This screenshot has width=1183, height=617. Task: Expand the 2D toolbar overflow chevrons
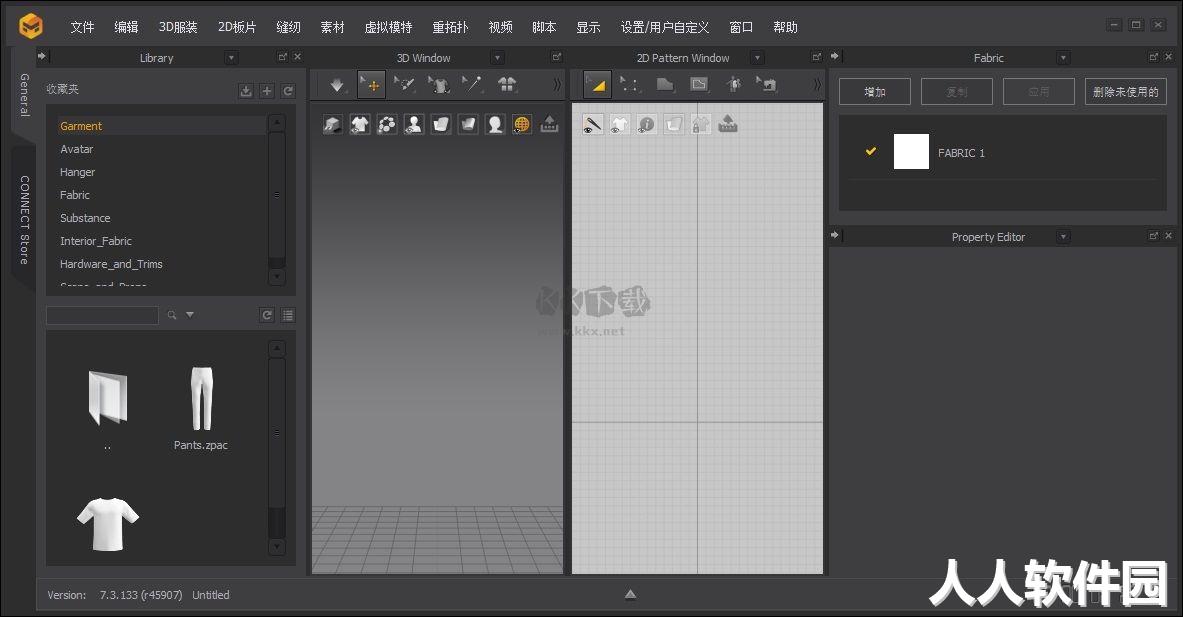tap(817, 85)
